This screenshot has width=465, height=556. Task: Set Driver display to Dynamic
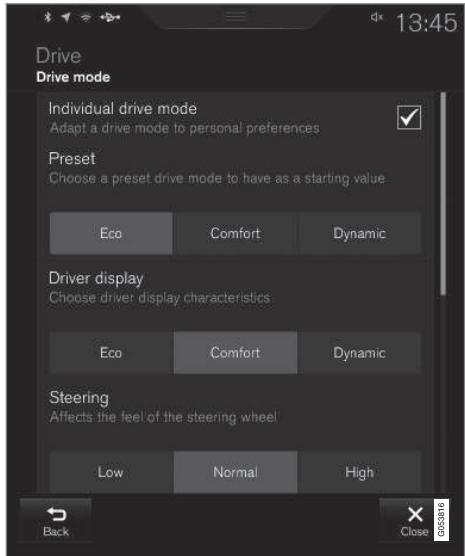click(360, 353)
